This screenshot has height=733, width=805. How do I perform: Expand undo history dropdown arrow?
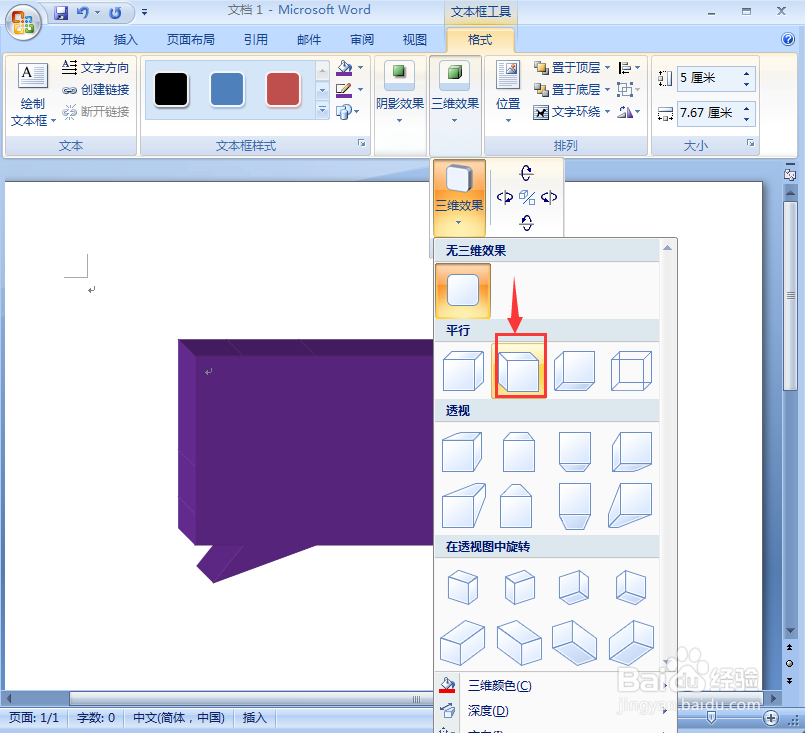[x=98, y=12]
